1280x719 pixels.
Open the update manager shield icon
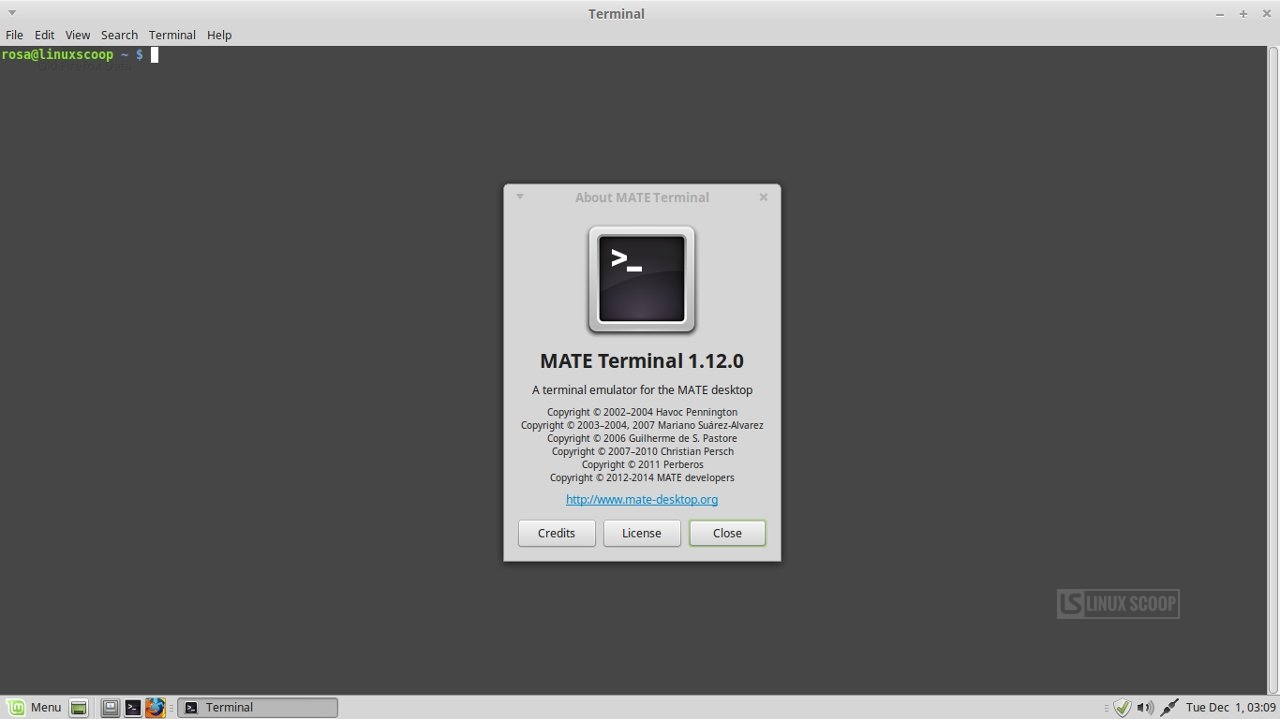click(1122, 707)
